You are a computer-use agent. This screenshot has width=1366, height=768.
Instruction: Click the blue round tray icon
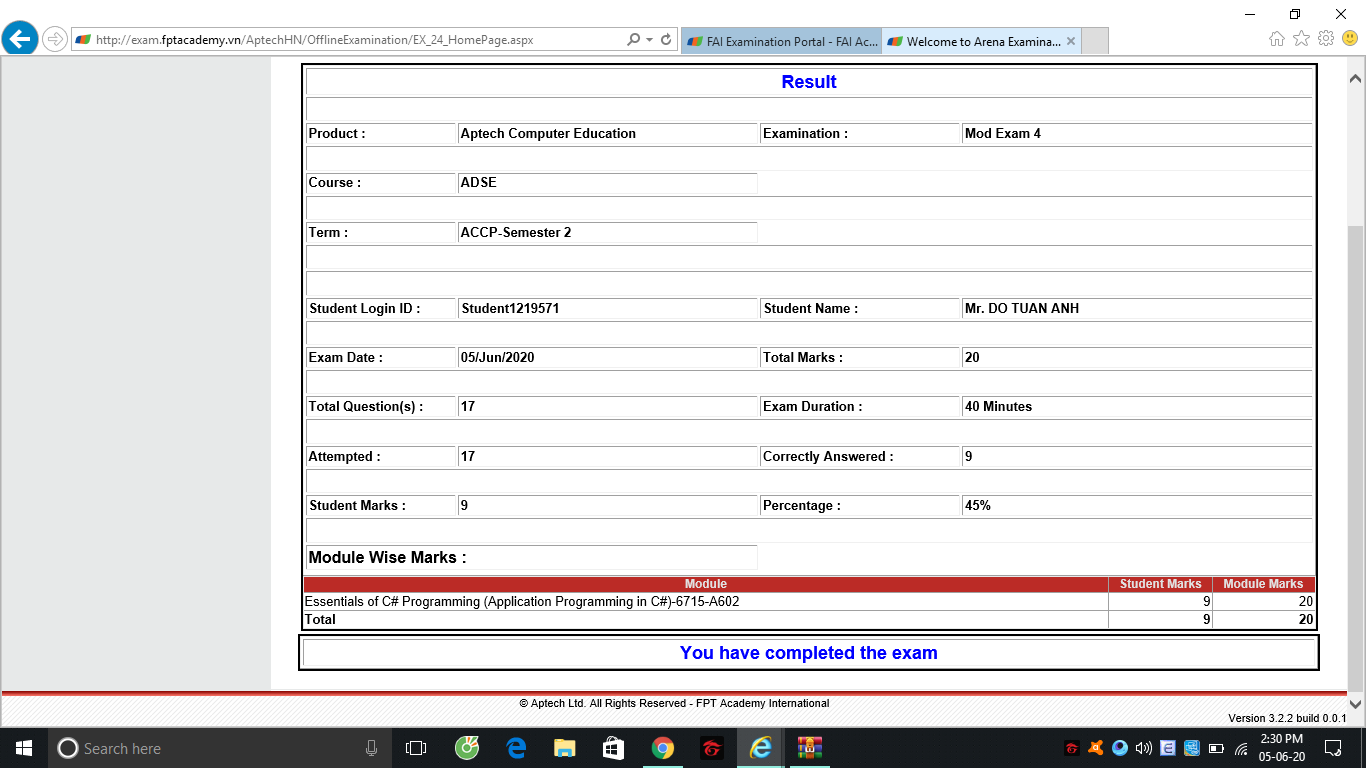tap(1120, 748)
